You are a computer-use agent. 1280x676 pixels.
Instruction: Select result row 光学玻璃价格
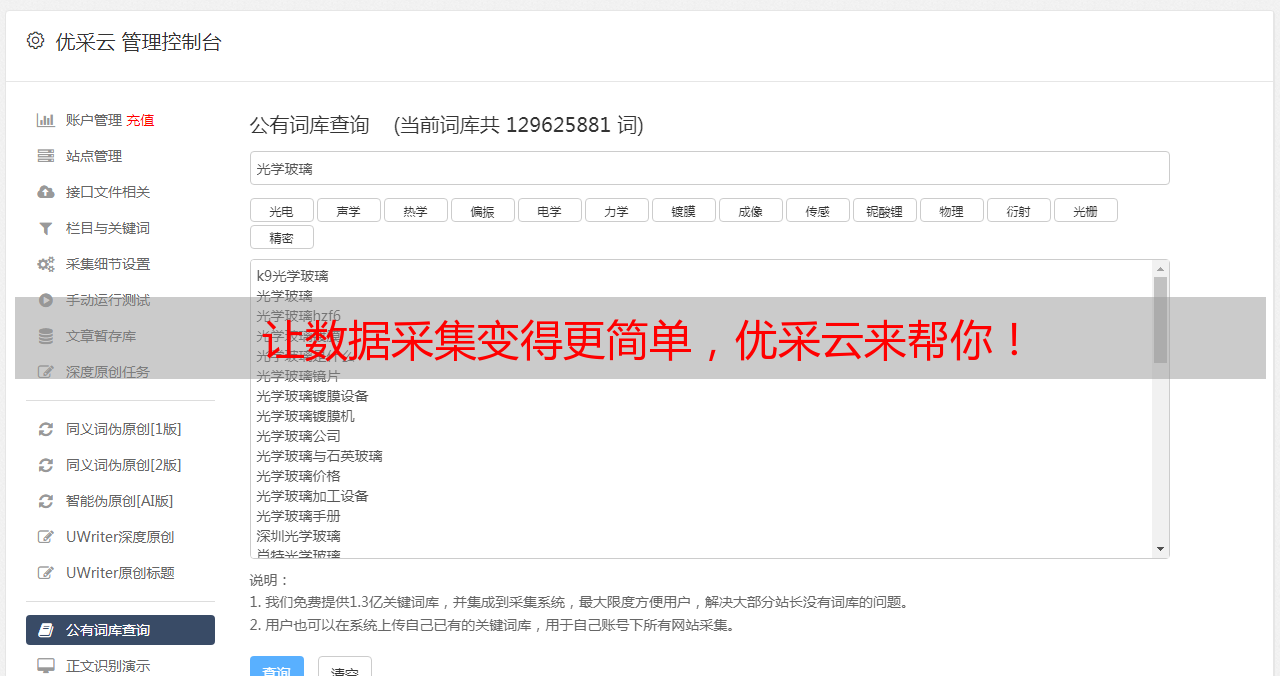(x=298, y=476)
